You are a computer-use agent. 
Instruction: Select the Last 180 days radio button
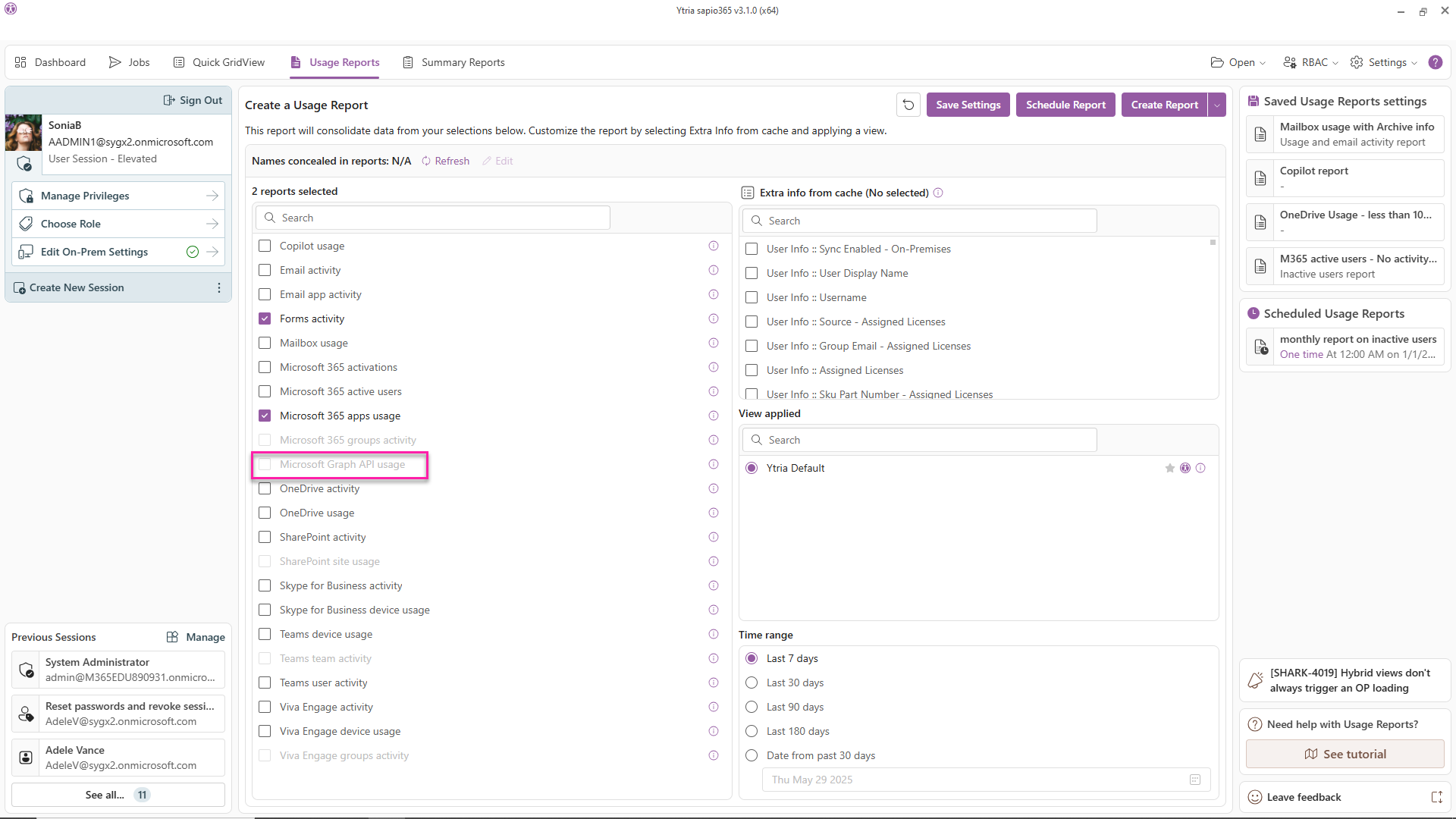(x=752, y=731)
